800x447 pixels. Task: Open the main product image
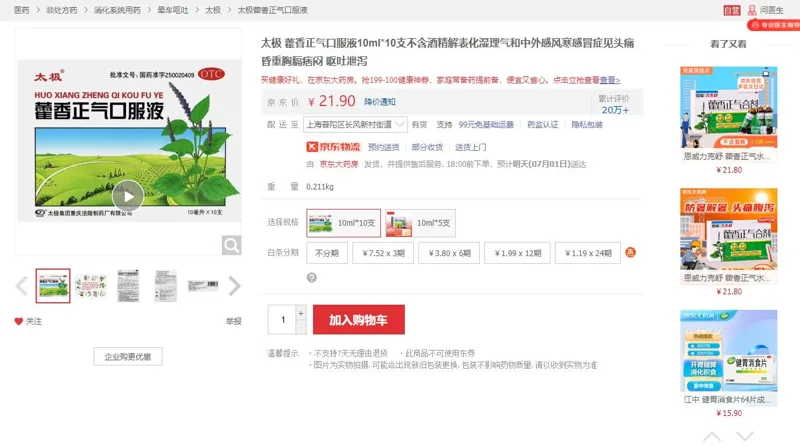click(x=129, y=140)
